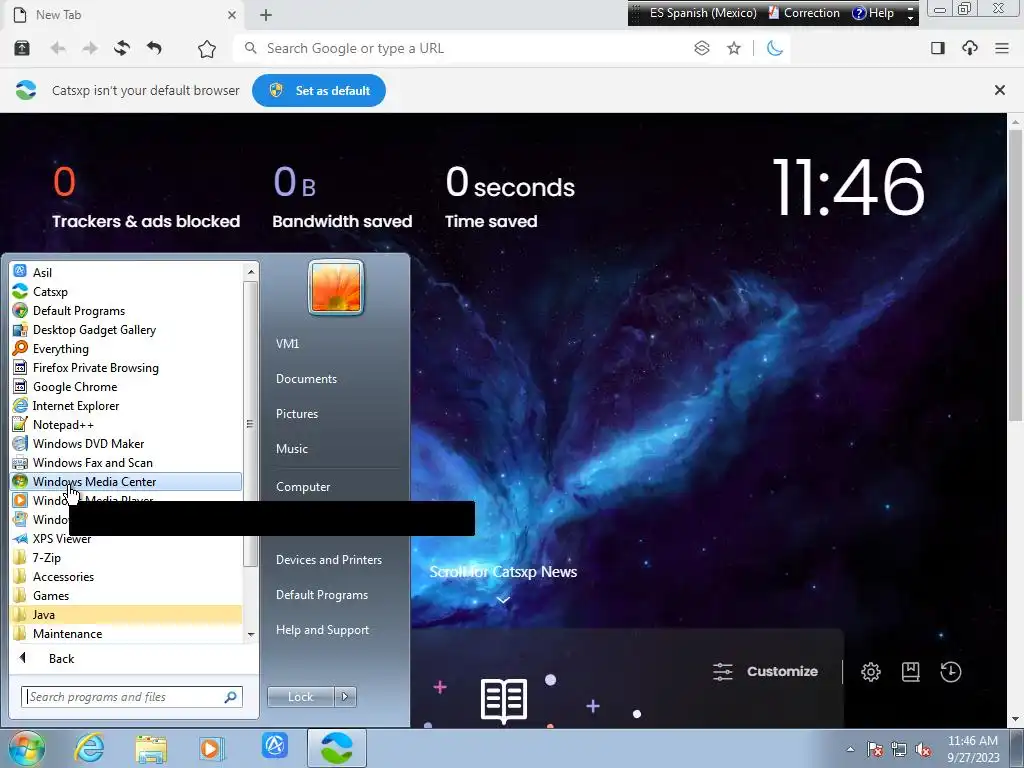
Task: Open the sidebar panel icon
Action: pos(938,48)
